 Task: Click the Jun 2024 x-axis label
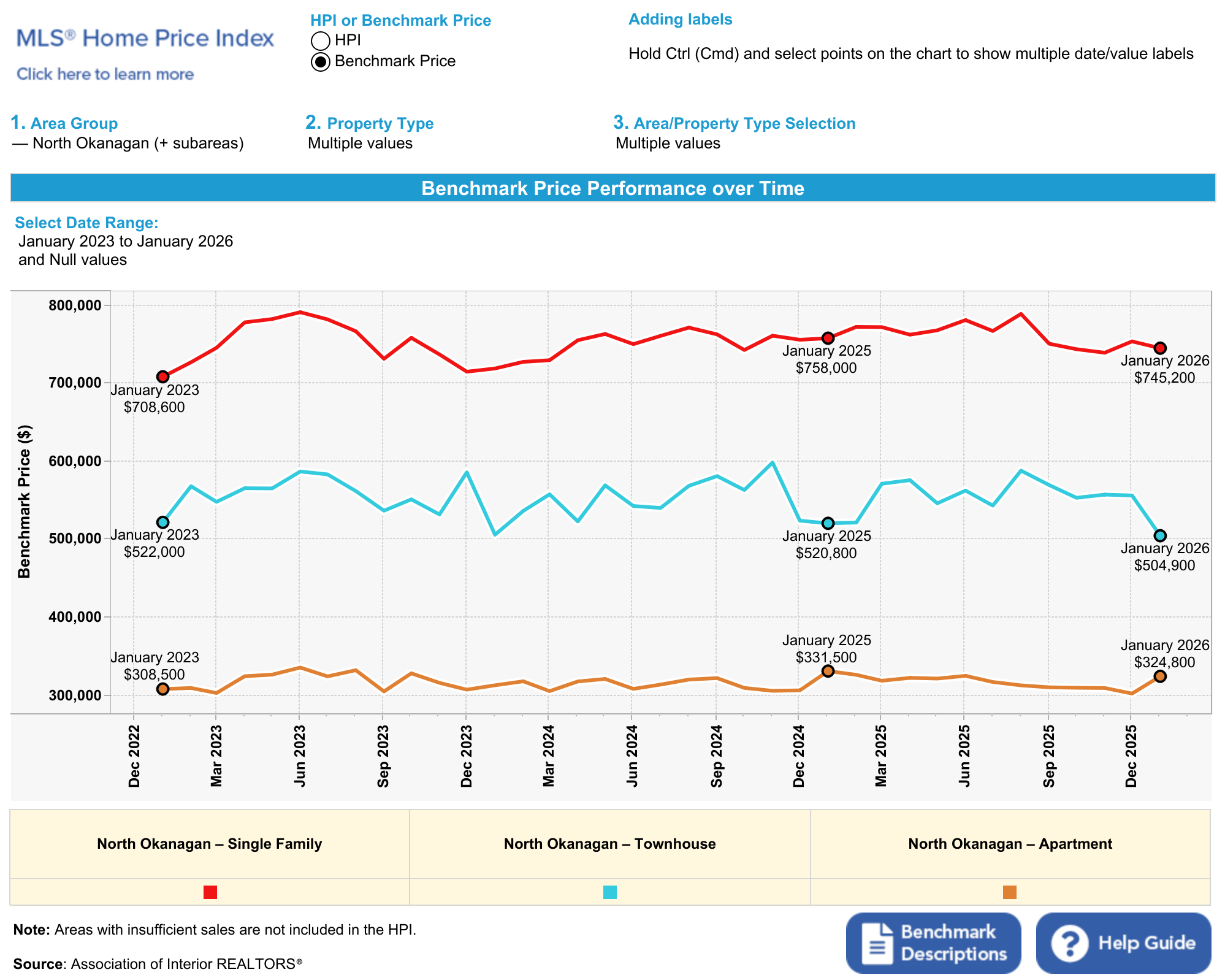tap(632, 756)
